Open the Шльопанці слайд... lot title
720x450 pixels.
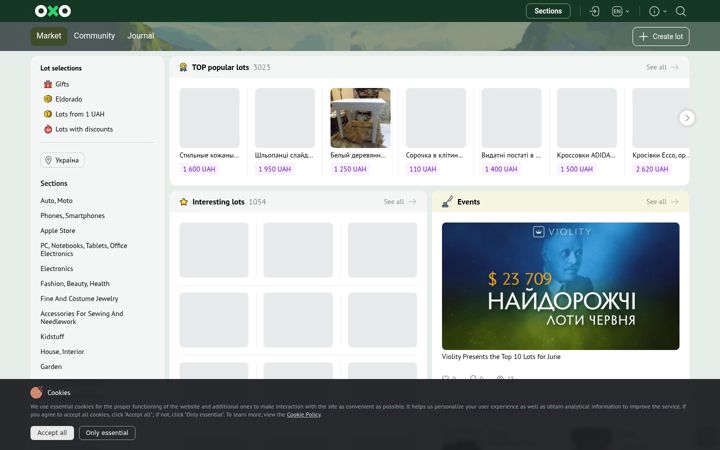(284, 156)
